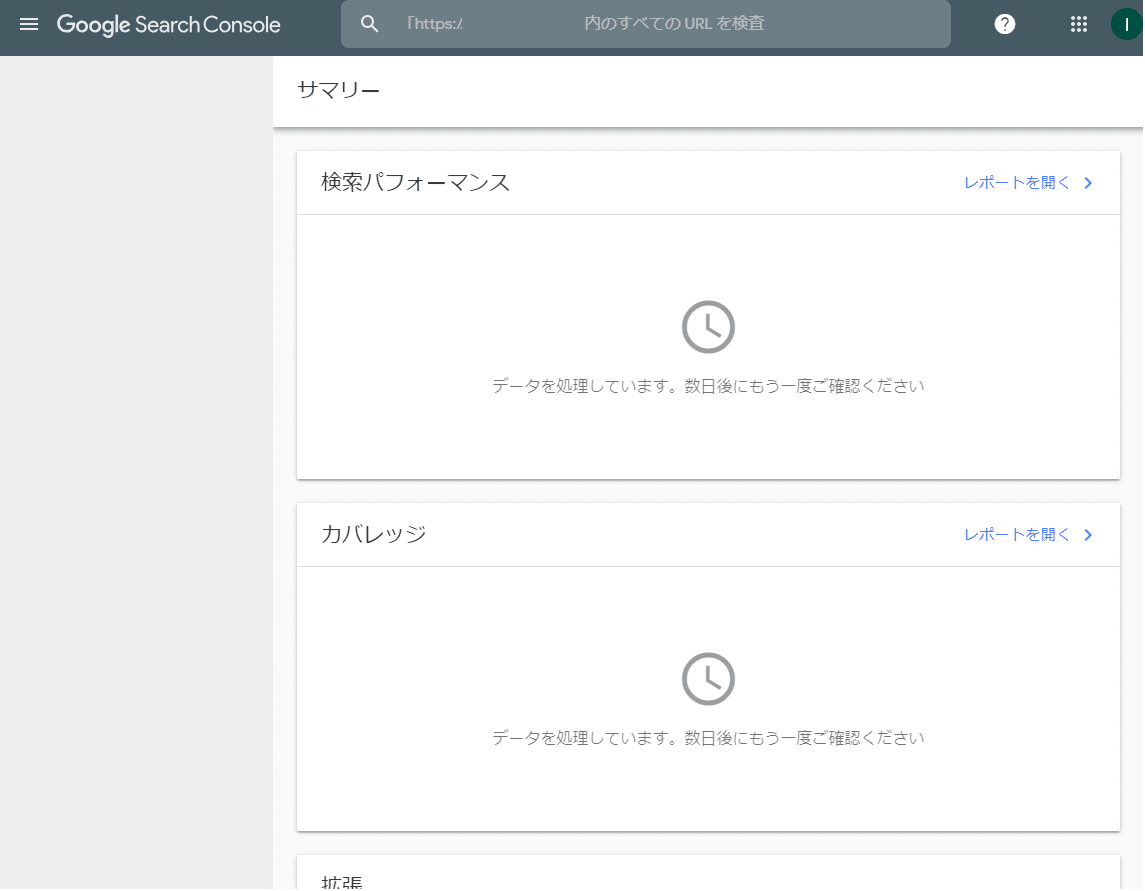Click the 検索パフォーマンス card title
Screen dimensions: 1145x891
[x=415, y=183]
